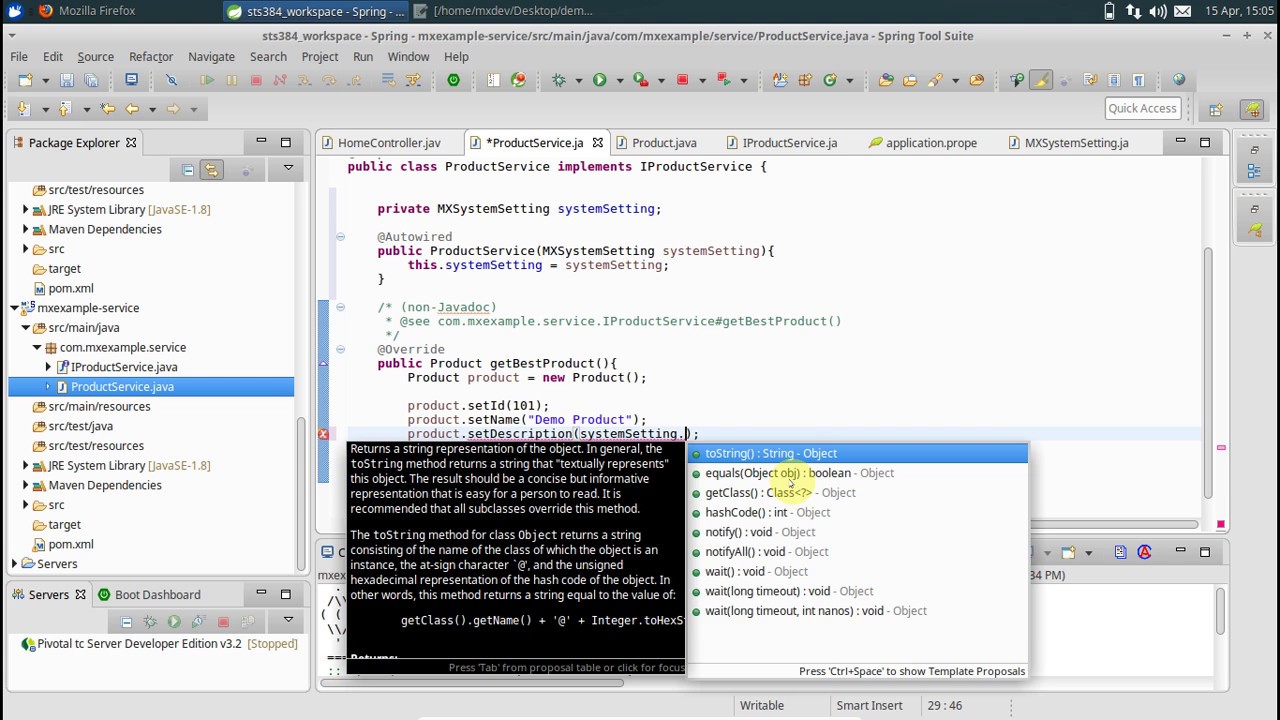Screen dimensions: 1280x720
Task: Click the network icon in system tray
Action: click(1136, 11)
